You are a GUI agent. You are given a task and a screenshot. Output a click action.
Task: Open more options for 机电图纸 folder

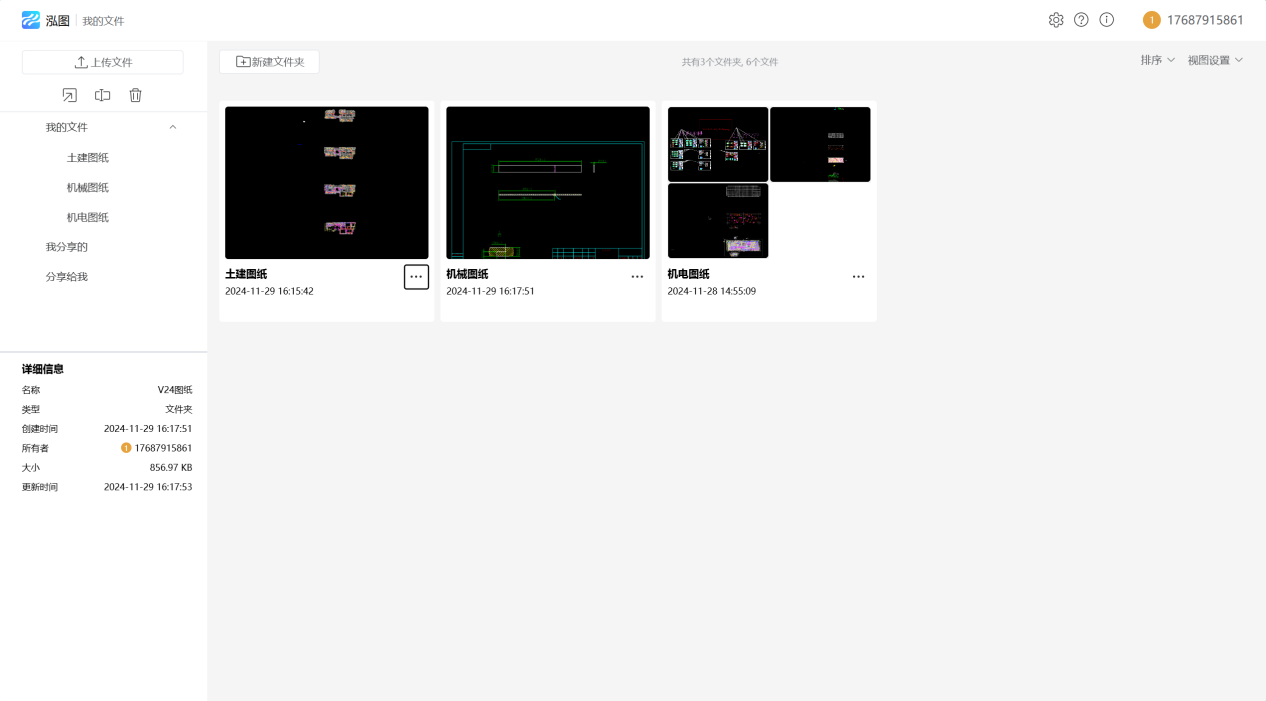pos(858,277)
